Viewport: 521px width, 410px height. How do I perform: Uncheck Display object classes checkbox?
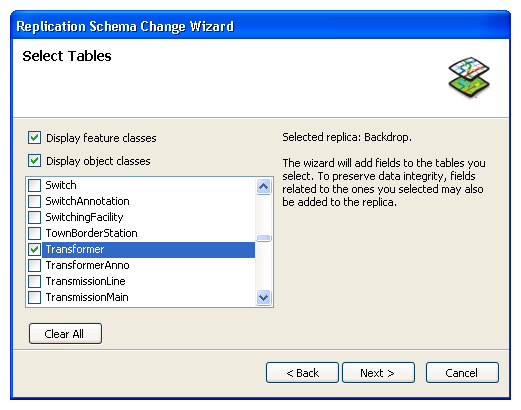coord(35,161)
